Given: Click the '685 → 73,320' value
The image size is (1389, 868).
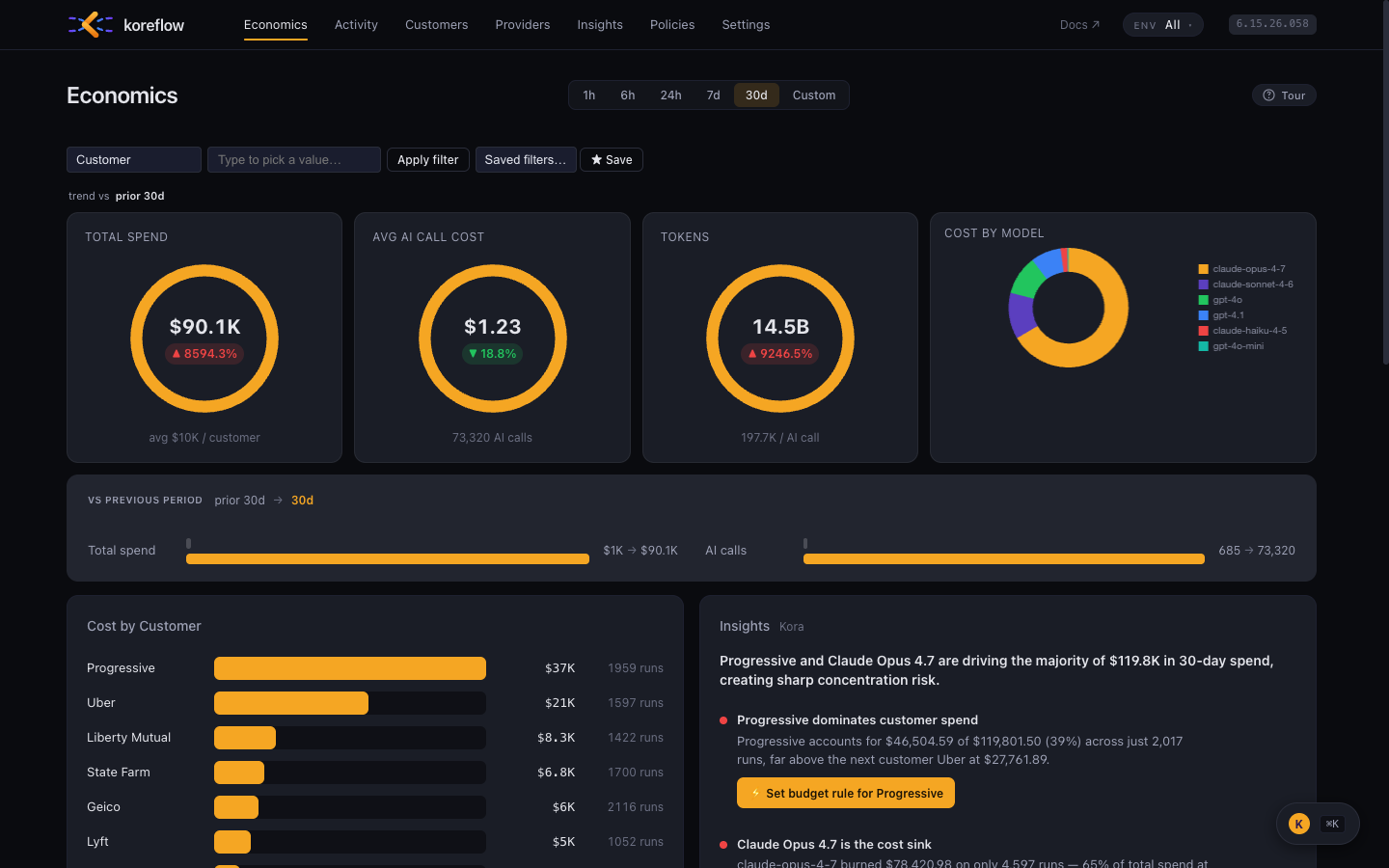Looking at the screenshot, I should tap(1257, 551).
